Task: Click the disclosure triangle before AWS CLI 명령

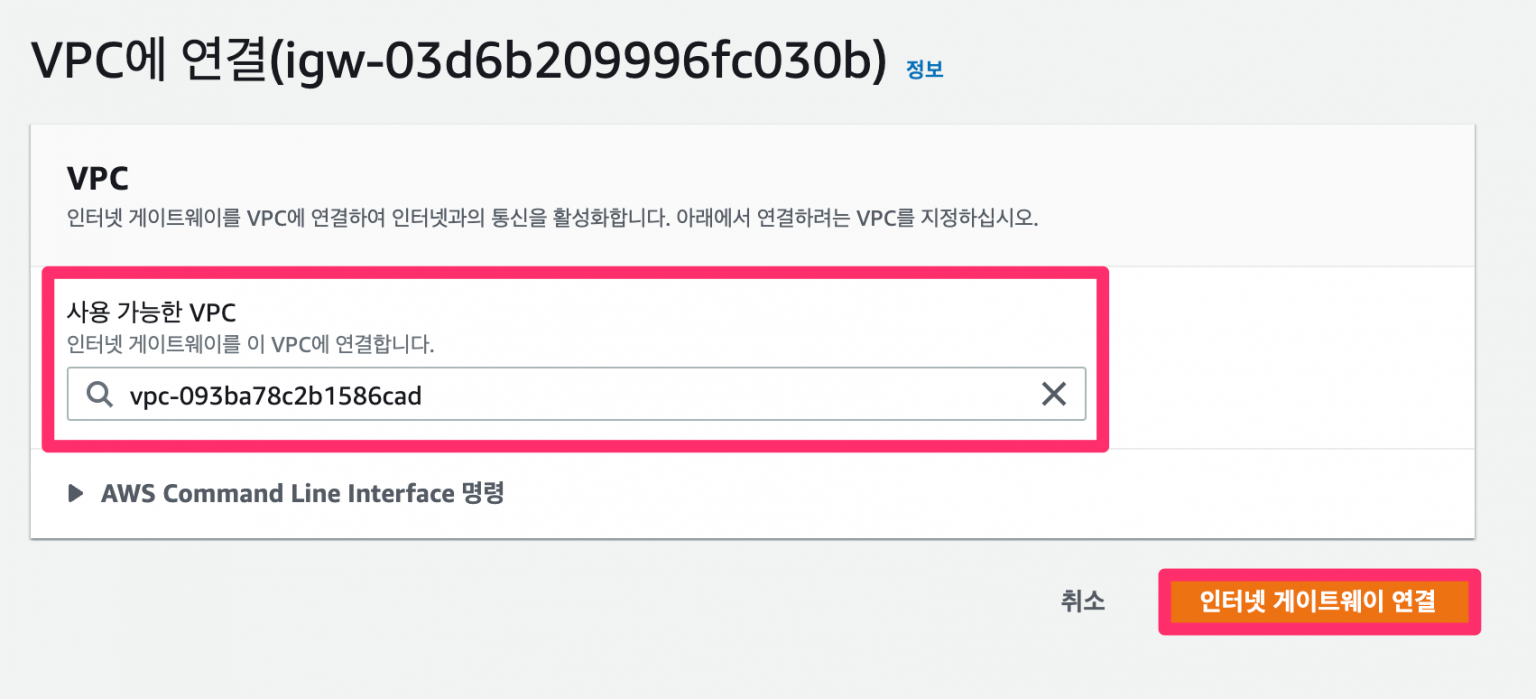Action: (x=76, y=493)
